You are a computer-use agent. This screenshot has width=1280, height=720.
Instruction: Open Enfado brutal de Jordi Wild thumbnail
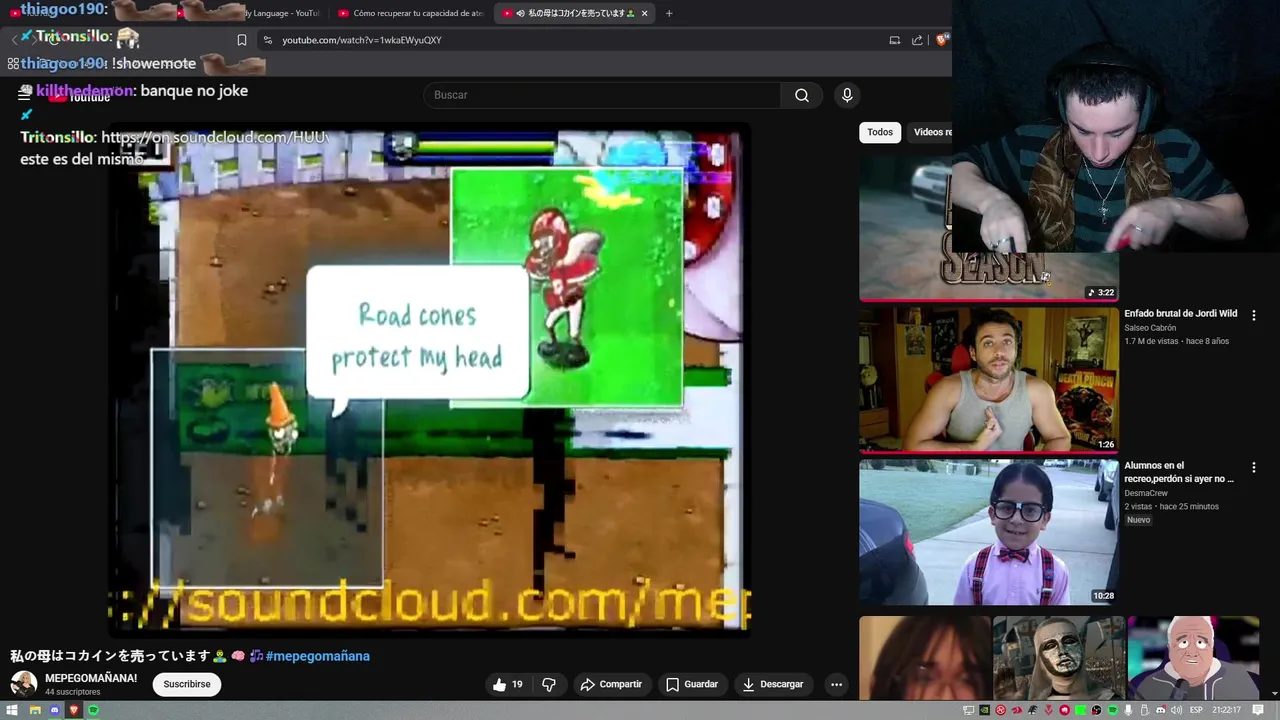(988, 379)
